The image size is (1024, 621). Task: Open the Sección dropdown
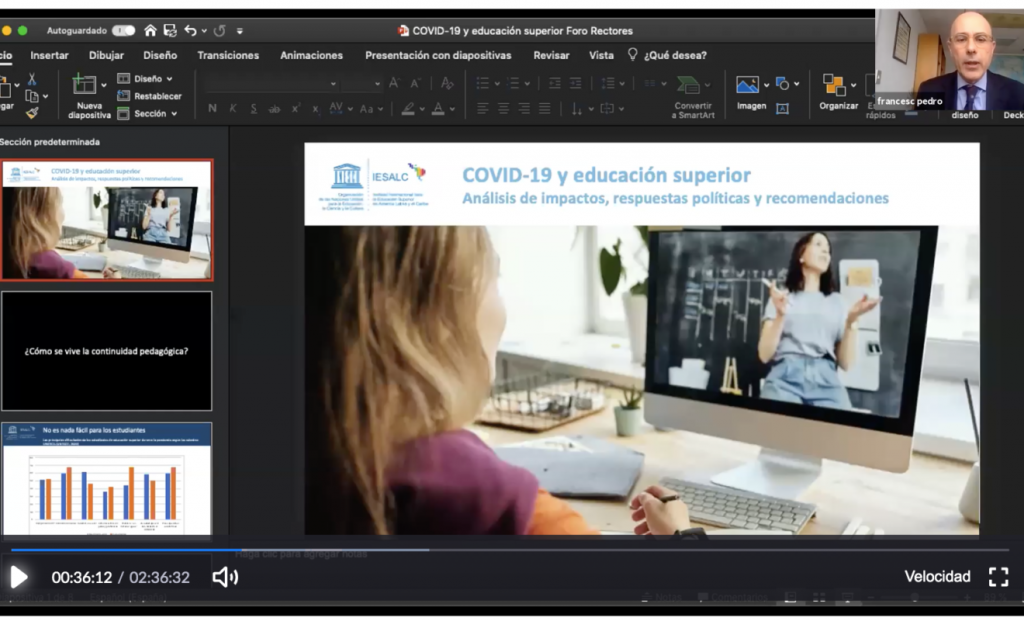(x=147, y=114)
